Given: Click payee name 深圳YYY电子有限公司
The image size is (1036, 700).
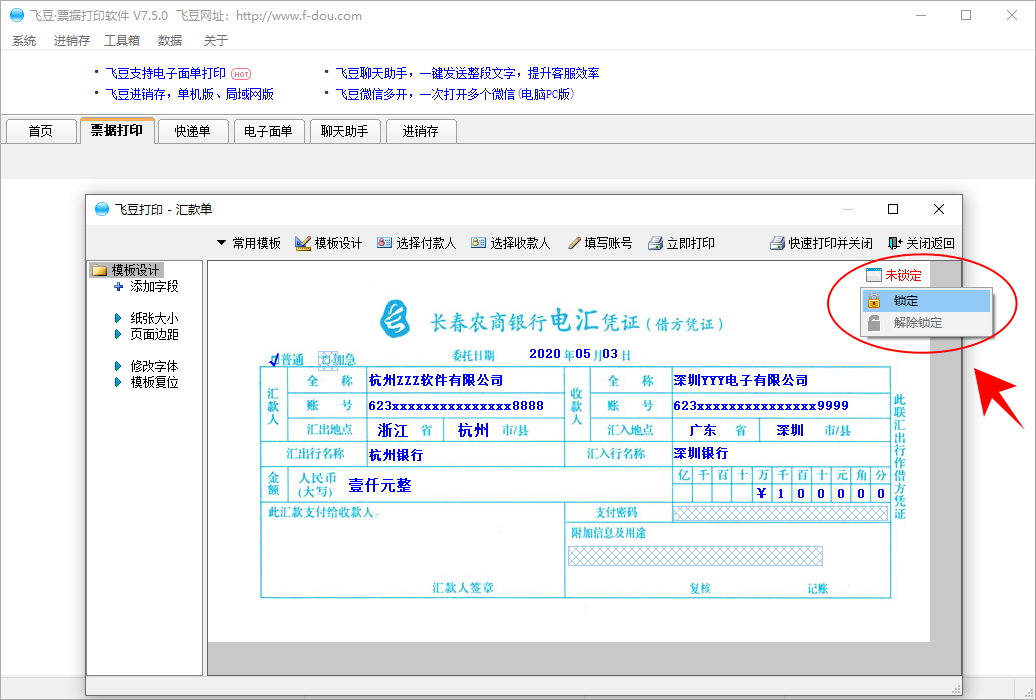Looking at the screenshot, I should pyautogui.click(x=741, y=380).
